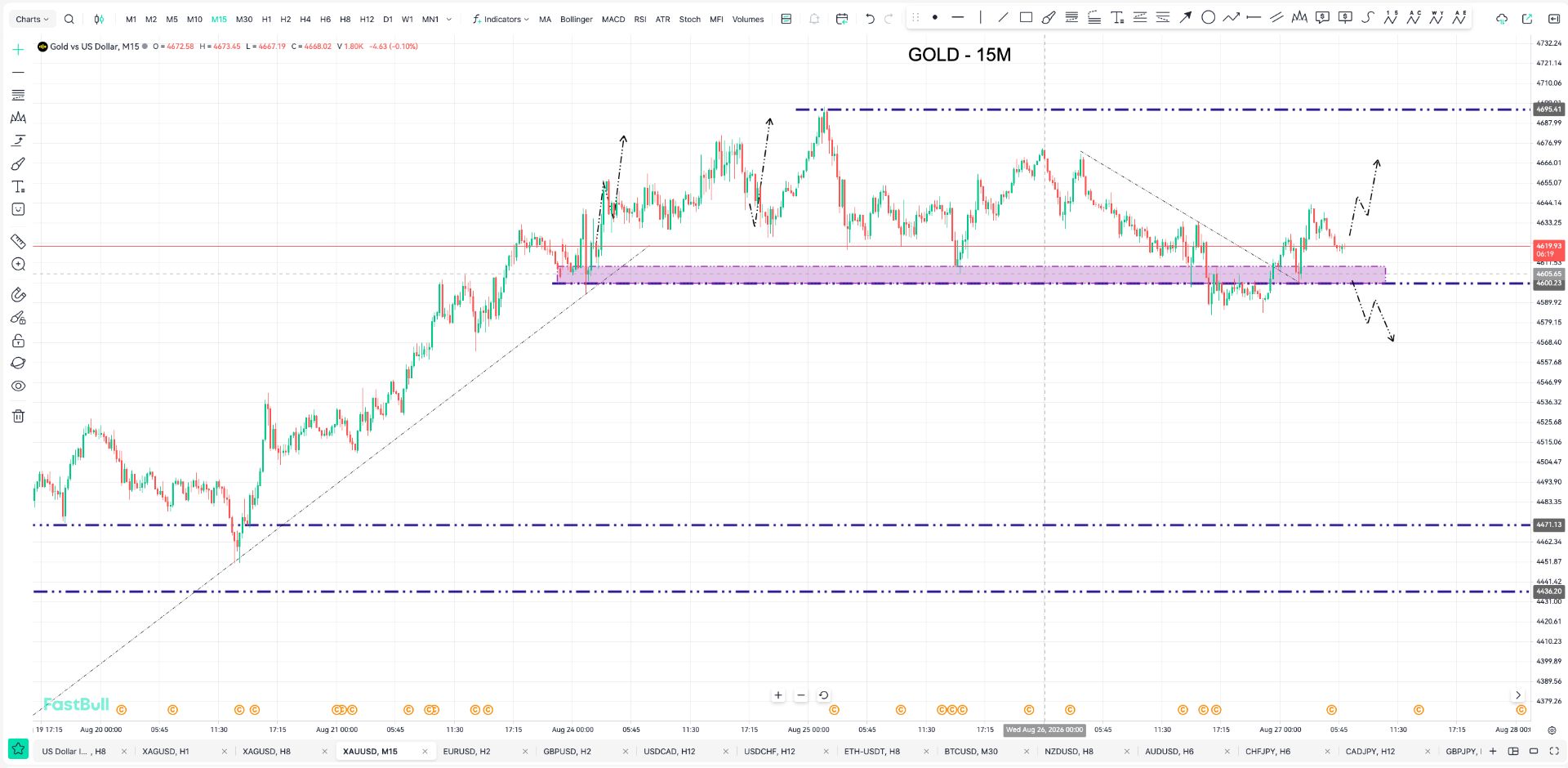
Task: Select the H4 timeframe
Action: click(x=305, y=19)
